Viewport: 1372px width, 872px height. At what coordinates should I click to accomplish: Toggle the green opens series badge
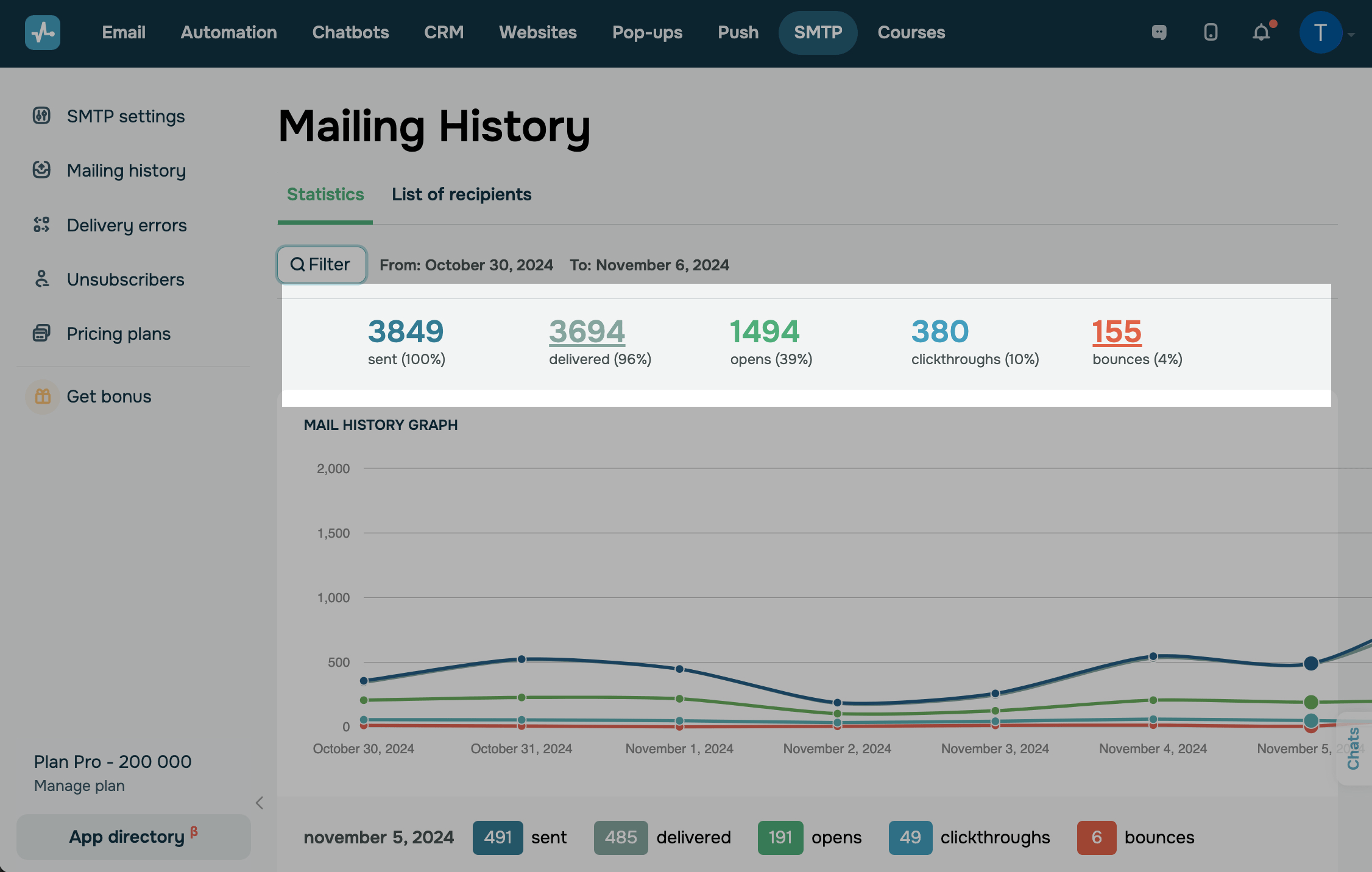(x=780, y=837)
